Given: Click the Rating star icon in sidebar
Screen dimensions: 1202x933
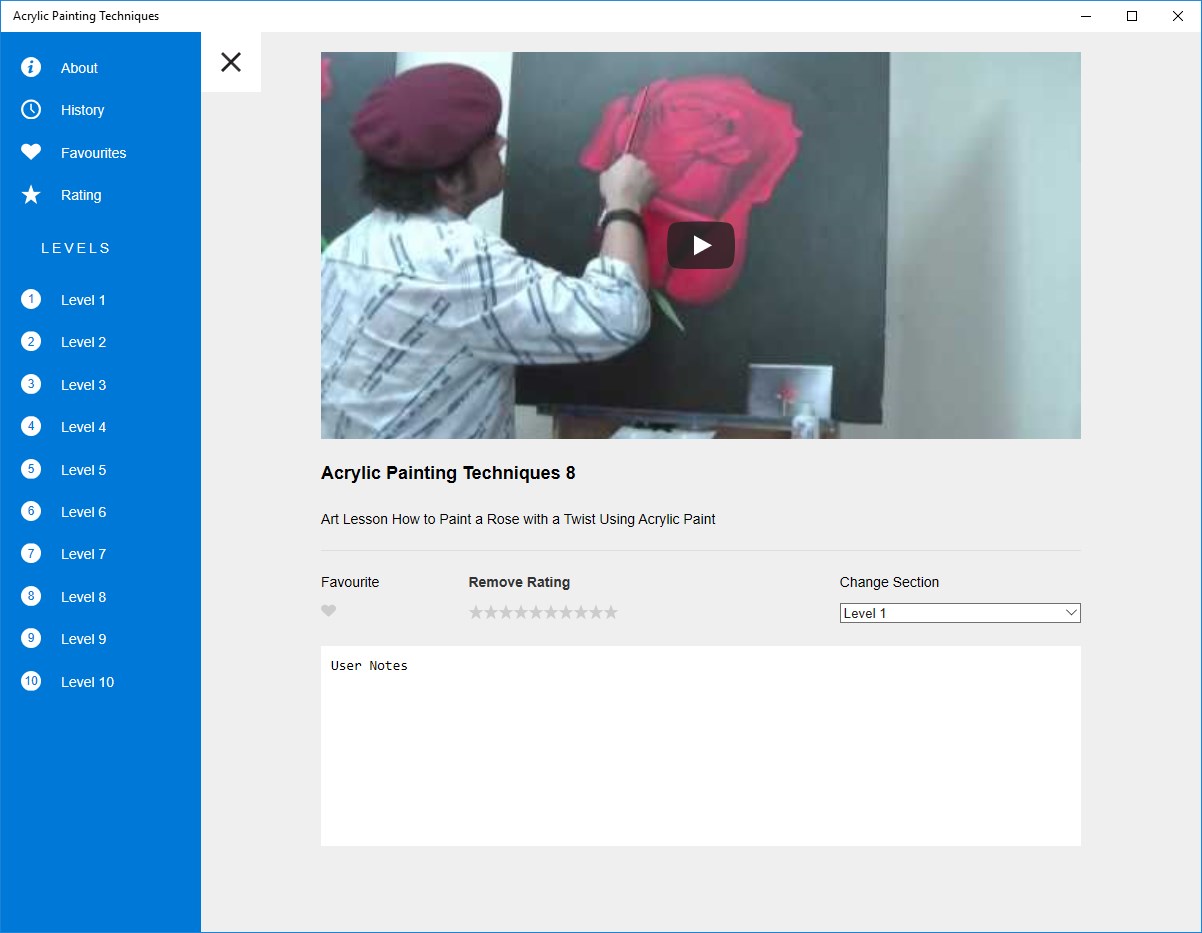Looking at the screenshot, I should pyautogui.click(x=31, y=195).
